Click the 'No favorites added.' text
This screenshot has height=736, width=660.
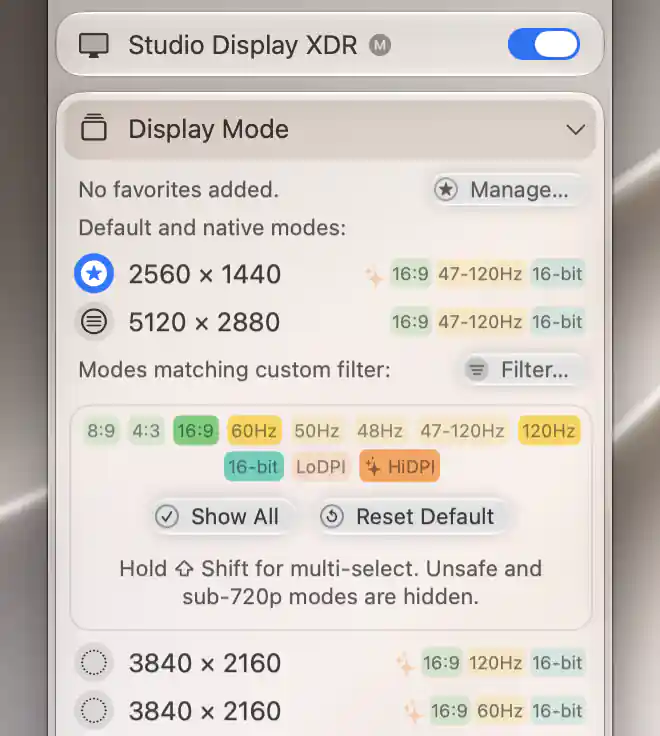coord(178,190)
